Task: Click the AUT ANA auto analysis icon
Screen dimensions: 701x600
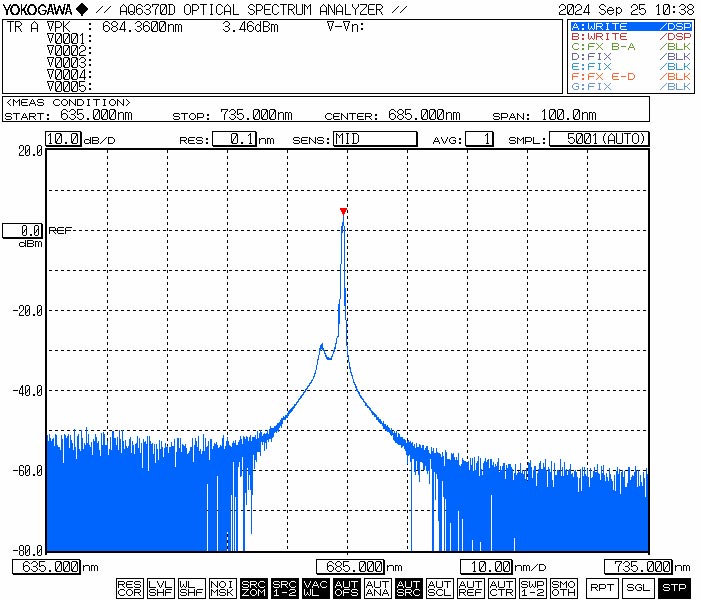Action: coord(377,588)
